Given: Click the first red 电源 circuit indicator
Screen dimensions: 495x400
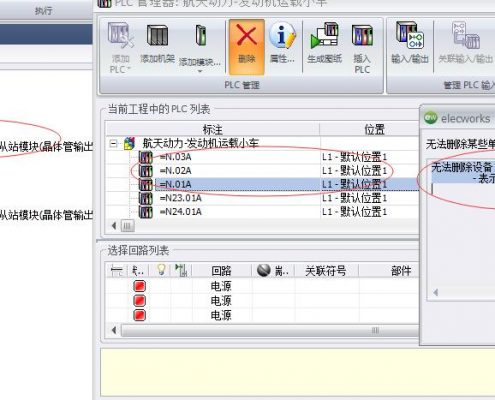Looking at the screenshot, I should pyautogui.click(x=139, y=286).
